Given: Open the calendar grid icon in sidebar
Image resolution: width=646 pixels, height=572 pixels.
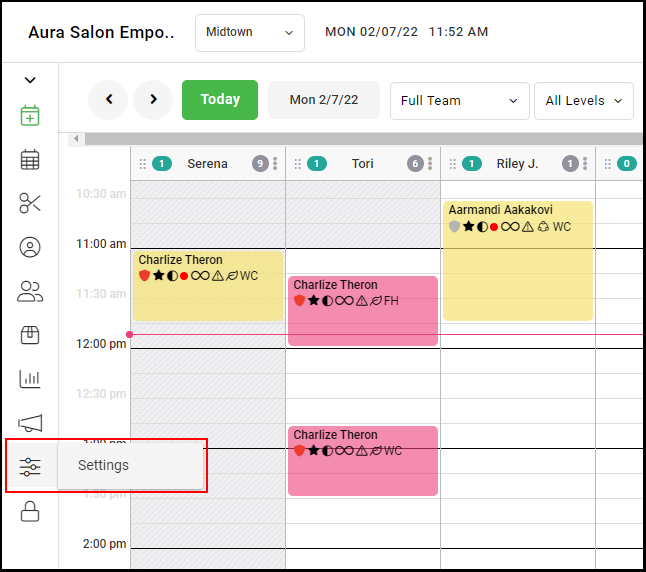Looking at the screenshot, I should point(30,159).
